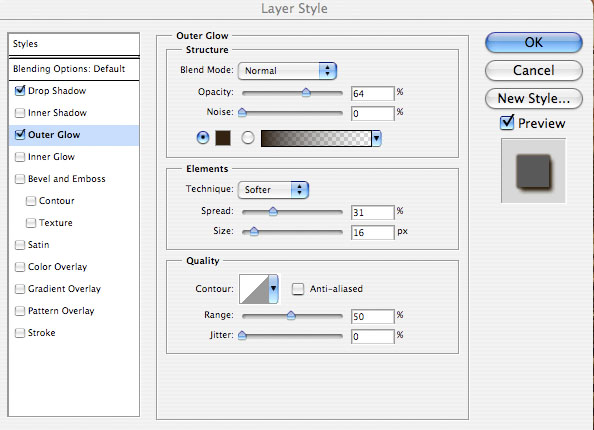Enable the Inner Shadow checkbox

[20, 113]
